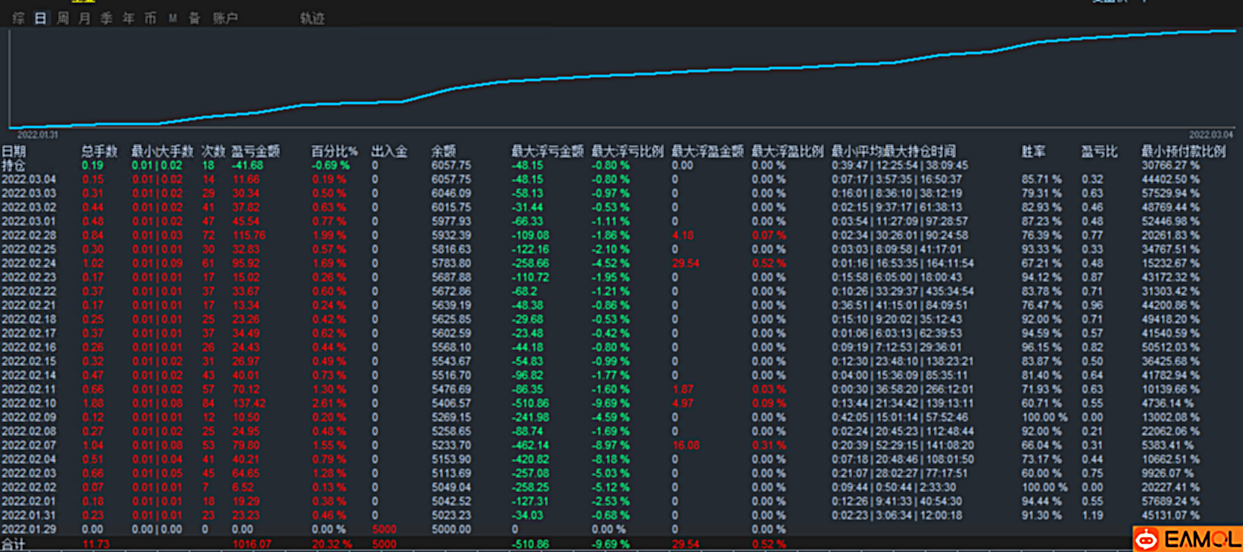Open the 周 weekly tab
The width and height of the screenshot is (1243, 552).
tap(63, 18)
